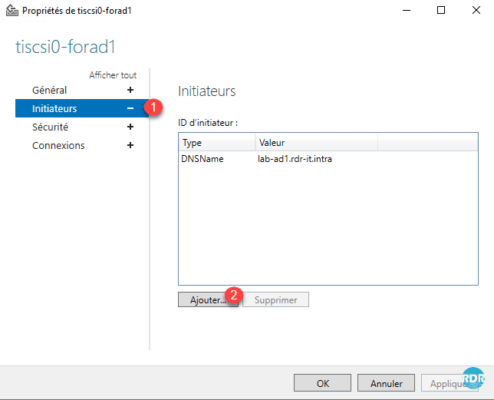Image resolution: width=494 pixels, height=400 pixels.
Task: Minimize the properties window
Action: pyautogui.click(x=406, y=10)
